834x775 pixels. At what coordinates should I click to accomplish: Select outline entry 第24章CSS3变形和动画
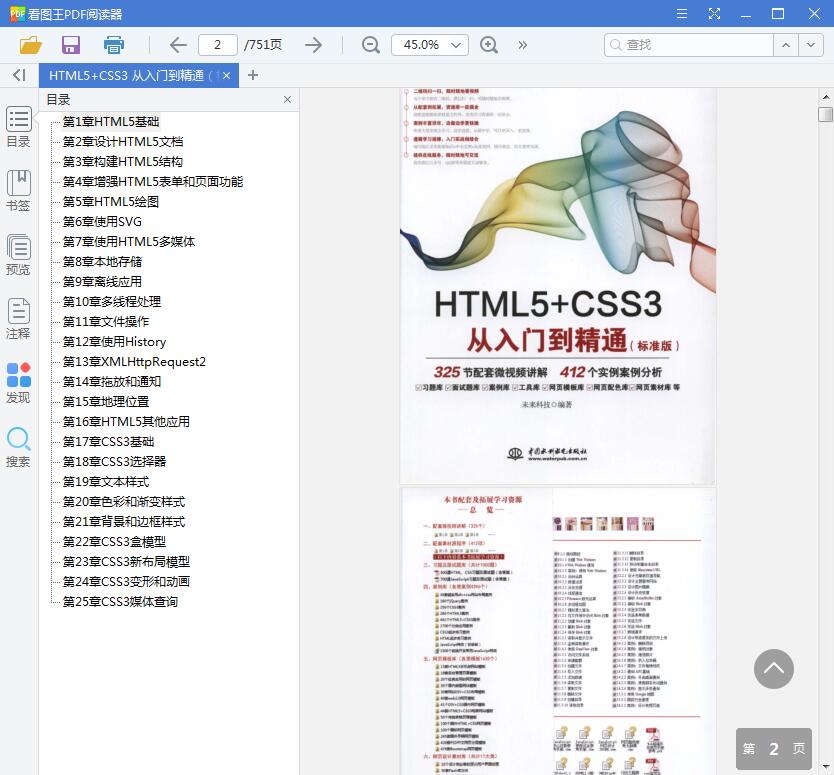coord(126,582)
